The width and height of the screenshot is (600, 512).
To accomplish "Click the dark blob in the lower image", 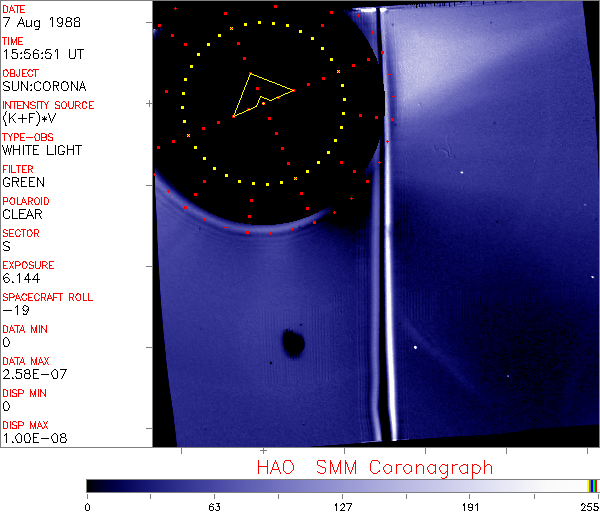I will coord(293,343).
